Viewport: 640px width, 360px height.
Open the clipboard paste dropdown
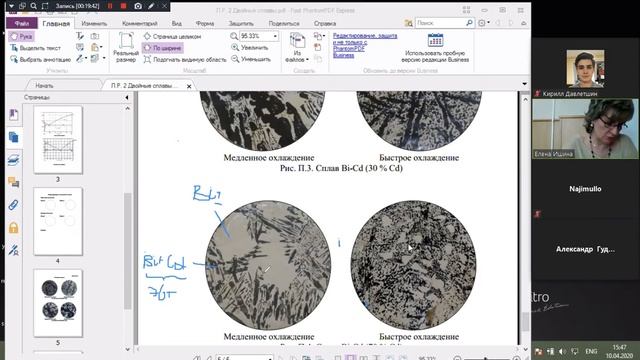click(x=97, y=47)
